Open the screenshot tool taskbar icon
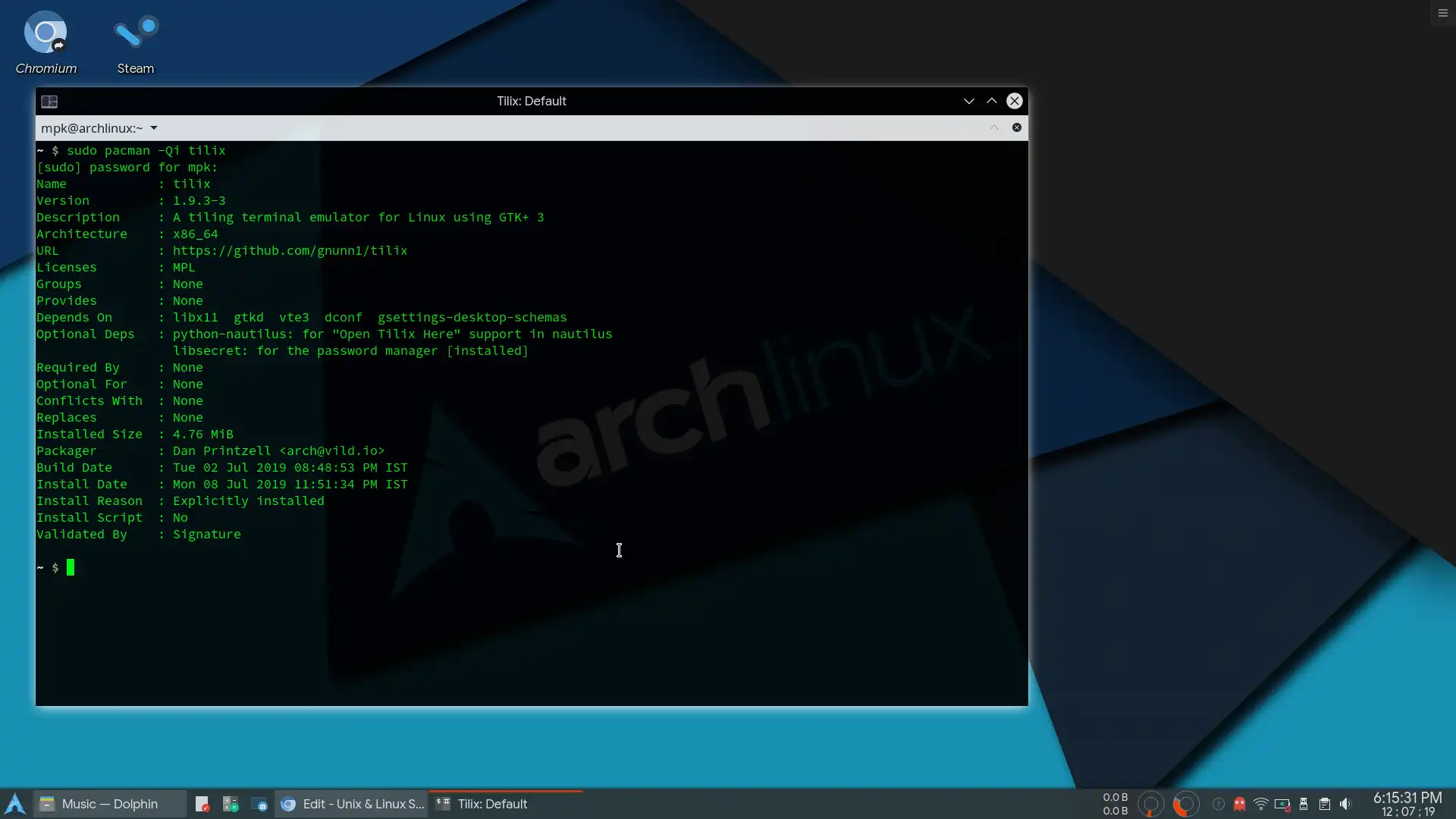The height and width of the screenshot is (819, 1456). (x=259, y=804)
